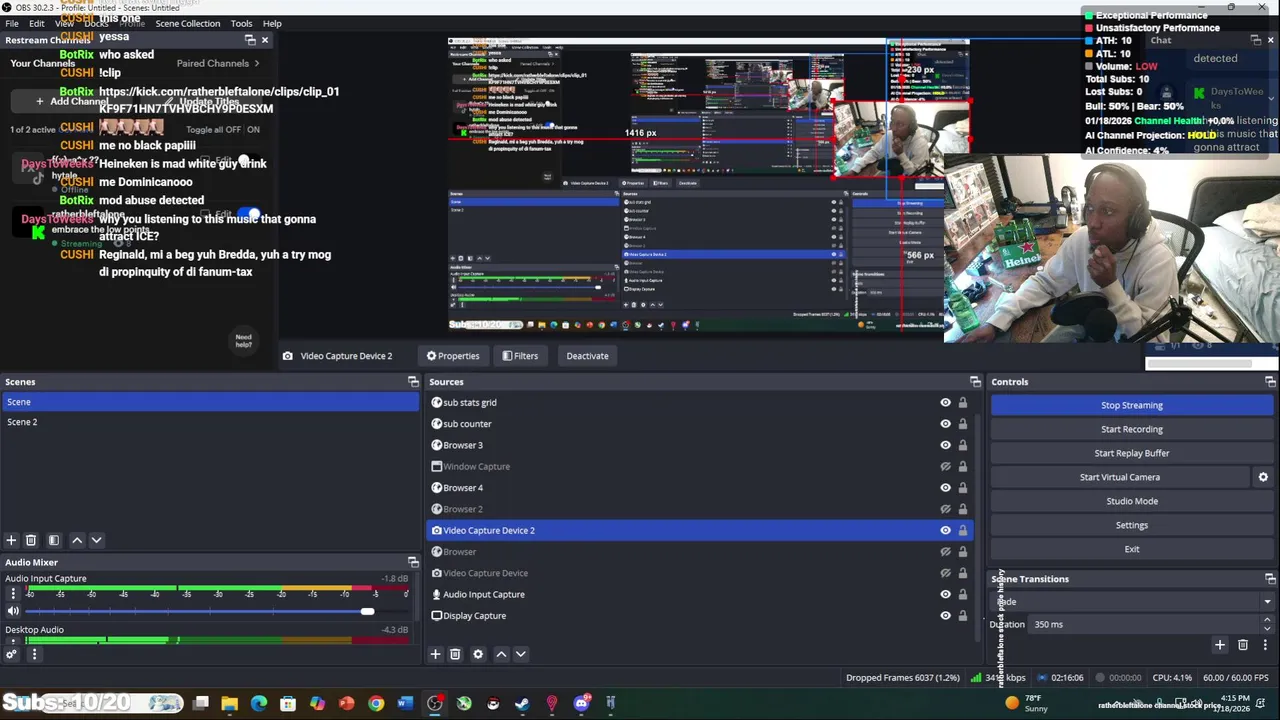Remove selected source trash icon

point(455,654)
